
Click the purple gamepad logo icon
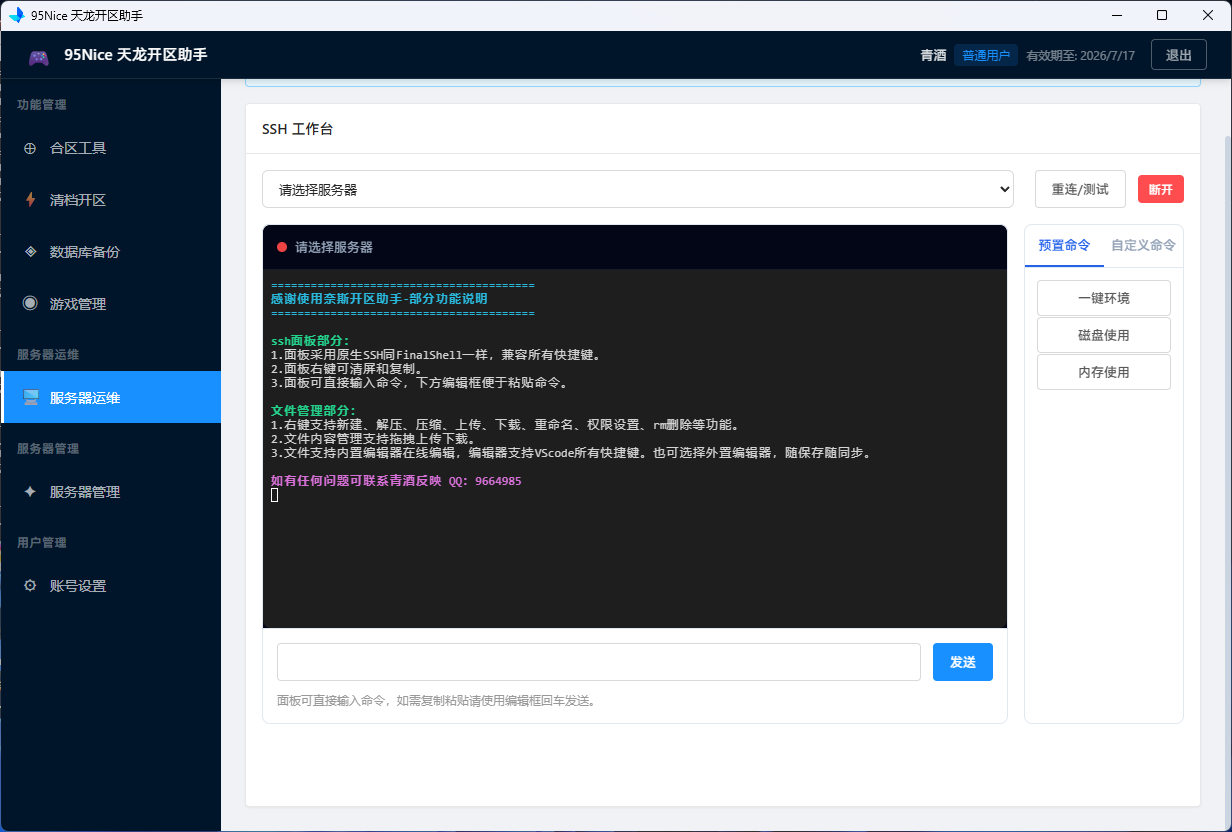[38, 57]
